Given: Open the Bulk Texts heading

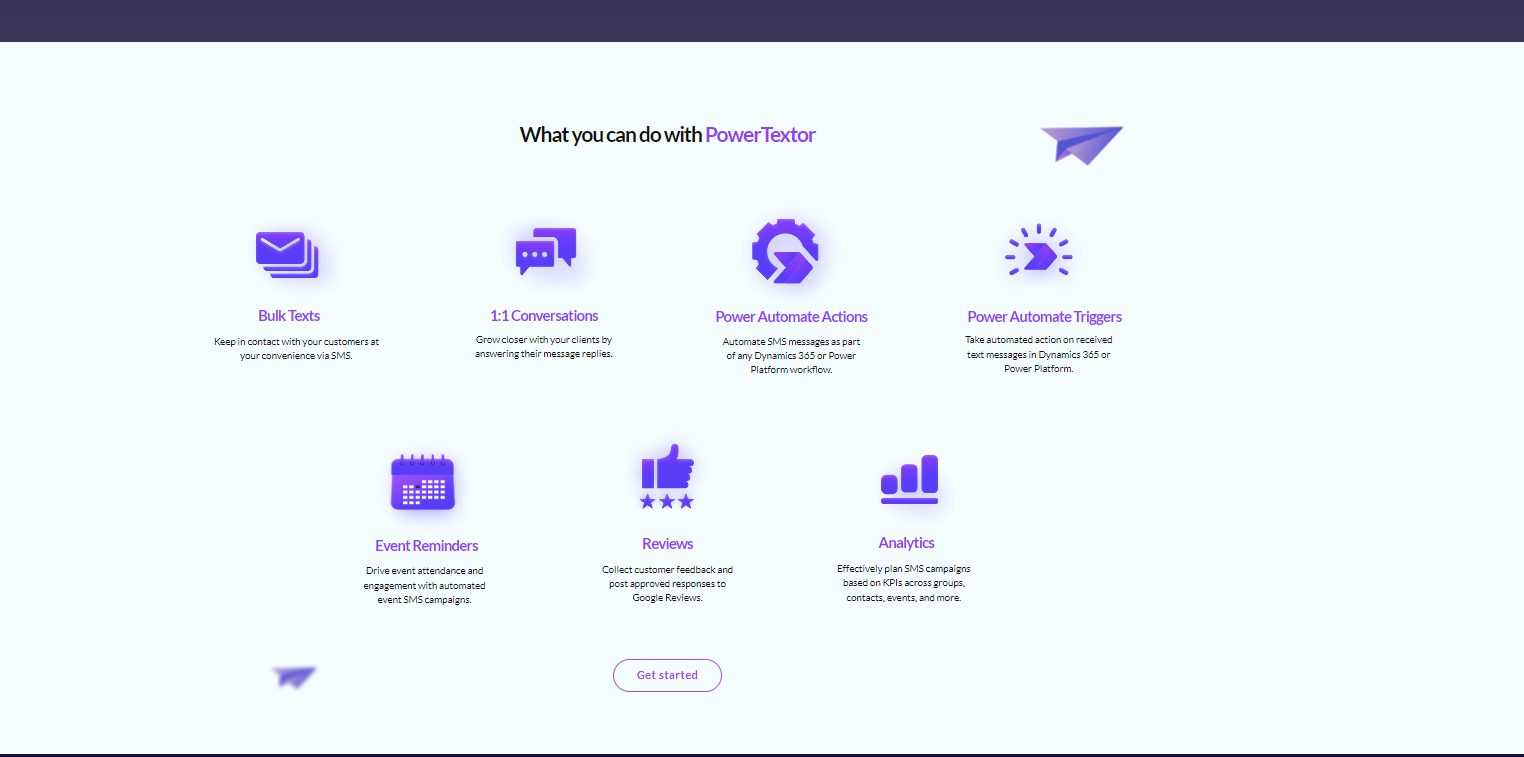Looking at the screenshot, I should [x=289, y=316].
